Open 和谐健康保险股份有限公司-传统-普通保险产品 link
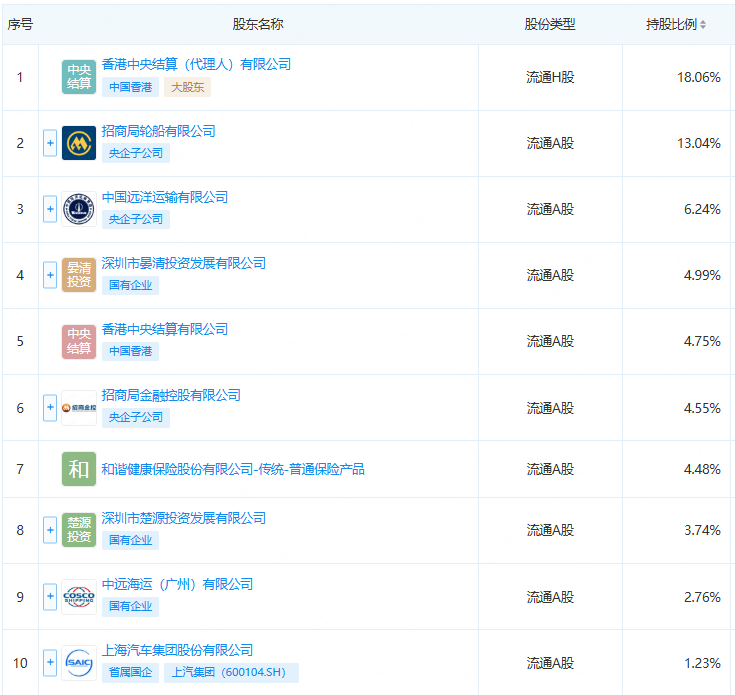735x695 pixels. 233,469
